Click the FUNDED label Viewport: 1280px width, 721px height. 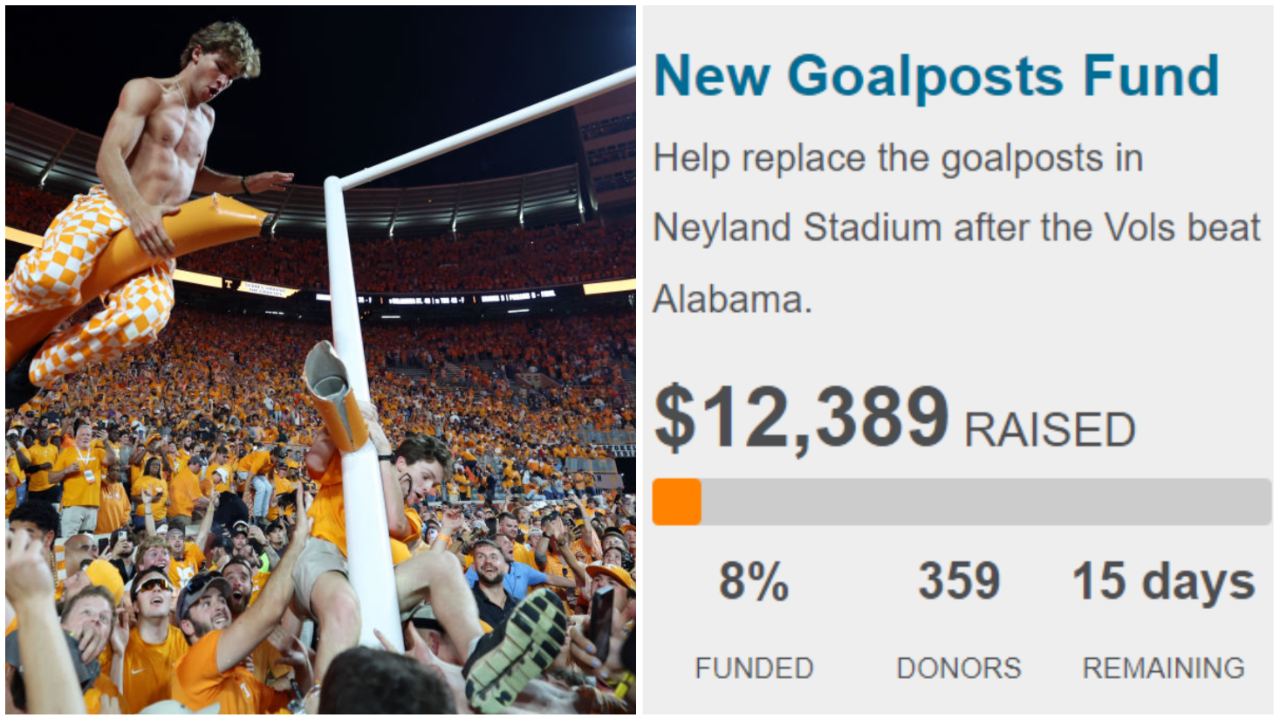[754, 667]
